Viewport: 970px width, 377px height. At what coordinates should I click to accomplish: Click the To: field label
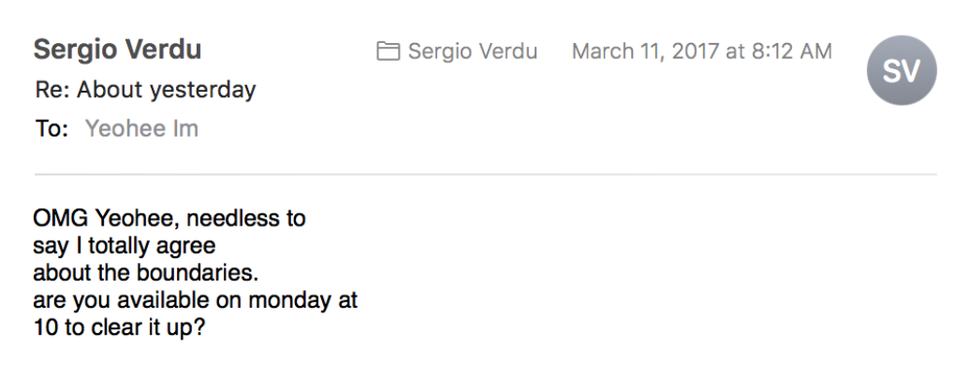coord(51,128)
